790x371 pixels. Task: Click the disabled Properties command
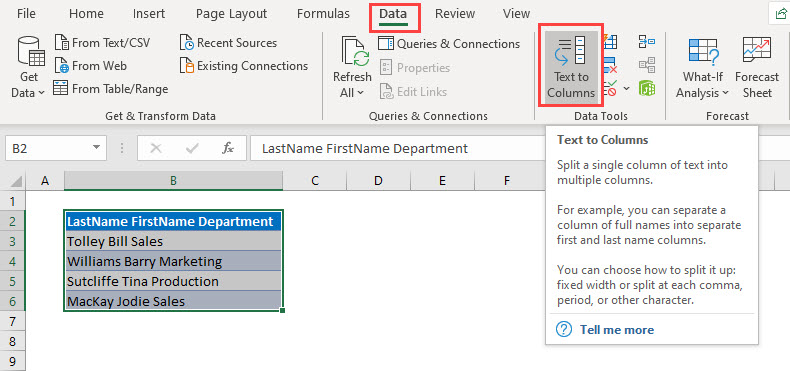click(414, 68)
